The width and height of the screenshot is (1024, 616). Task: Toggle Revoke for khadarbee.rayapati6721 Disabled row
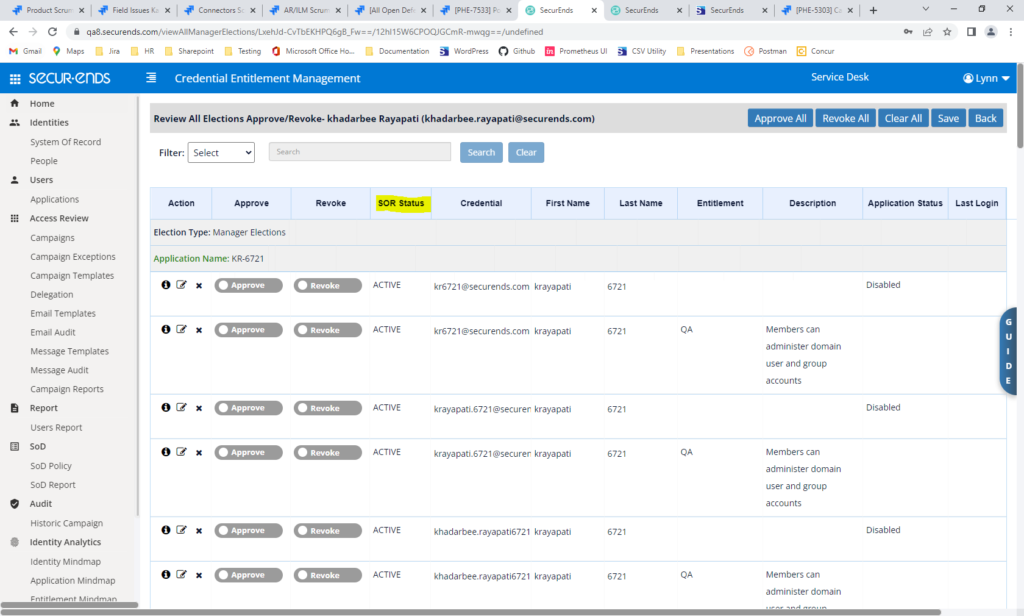point(327,530)
